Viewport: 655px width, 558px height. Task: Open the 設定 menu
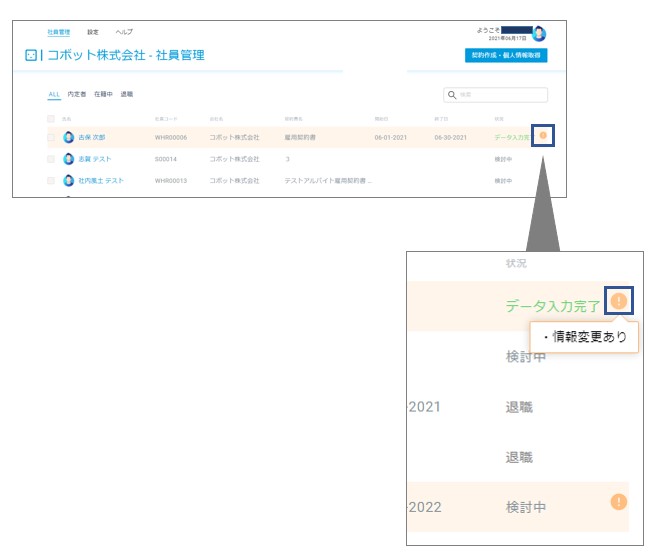point(93,32)
